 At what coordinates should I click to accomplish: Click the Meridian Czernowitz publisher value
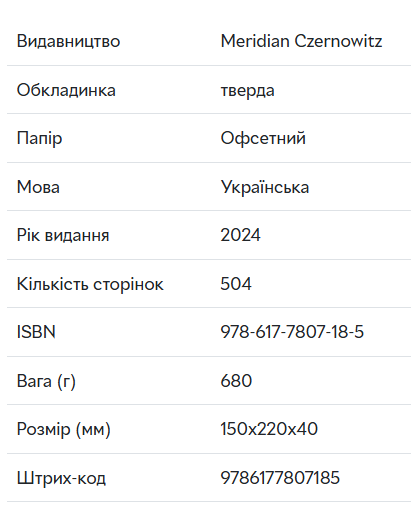(x=301, y=41)
